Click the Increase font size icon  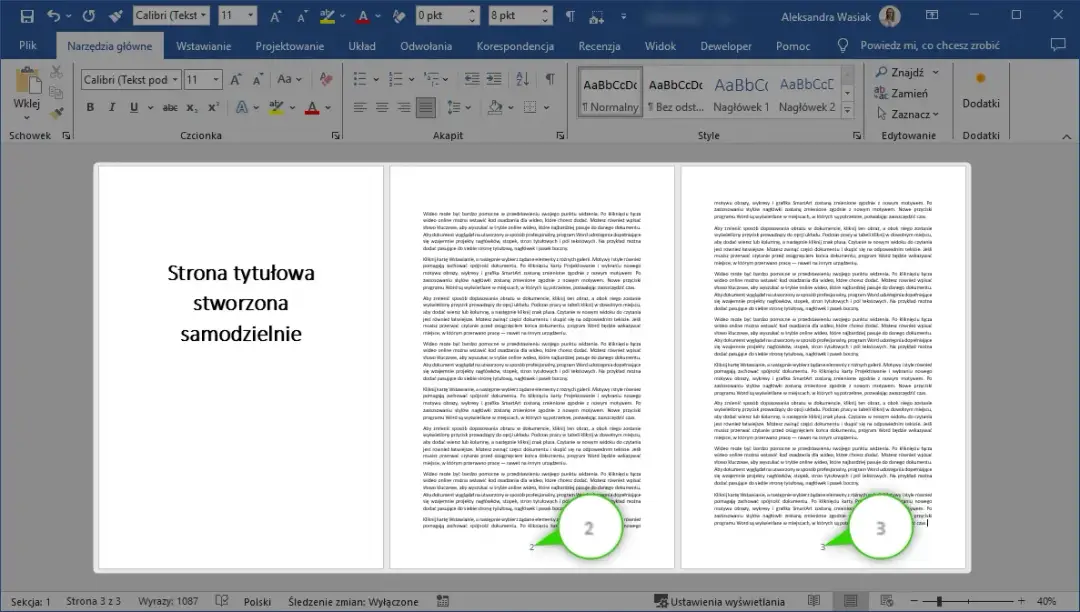click(236, 79)
